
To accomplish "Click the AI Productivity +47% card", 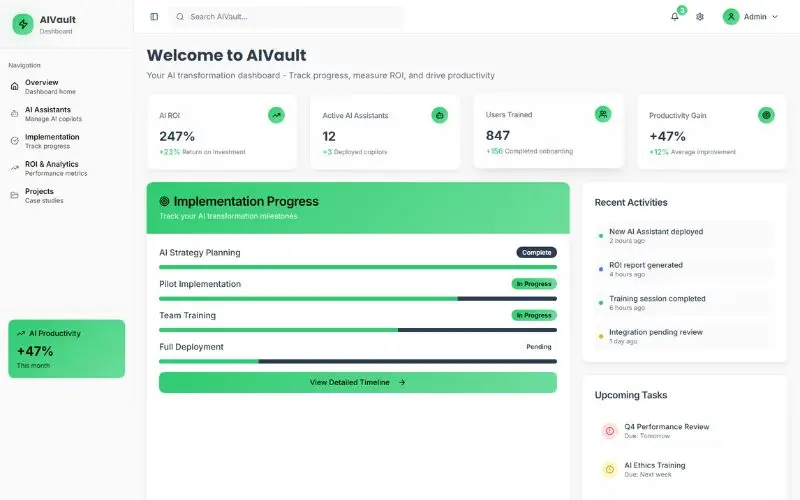I will pyautogui.click(x=66, y=349).
